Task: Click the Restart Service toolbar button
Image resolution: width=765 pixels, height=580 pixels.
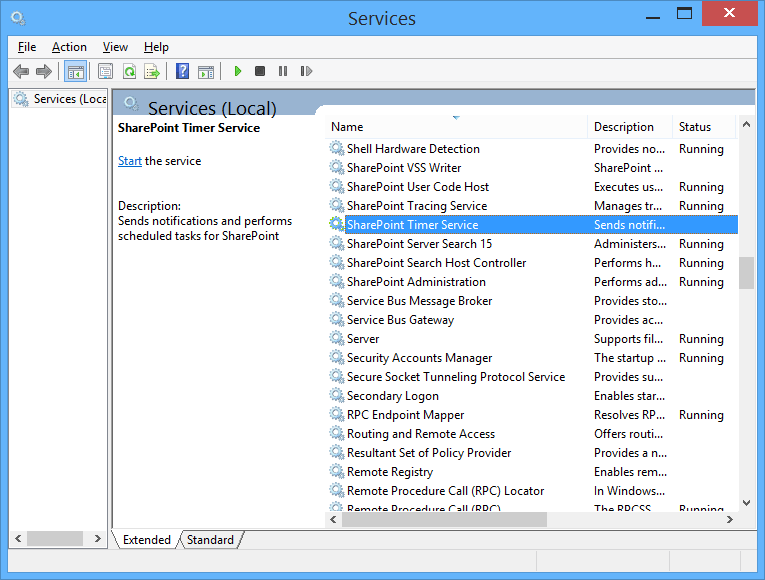Action: pyautogui.click(x=306, y=72)
